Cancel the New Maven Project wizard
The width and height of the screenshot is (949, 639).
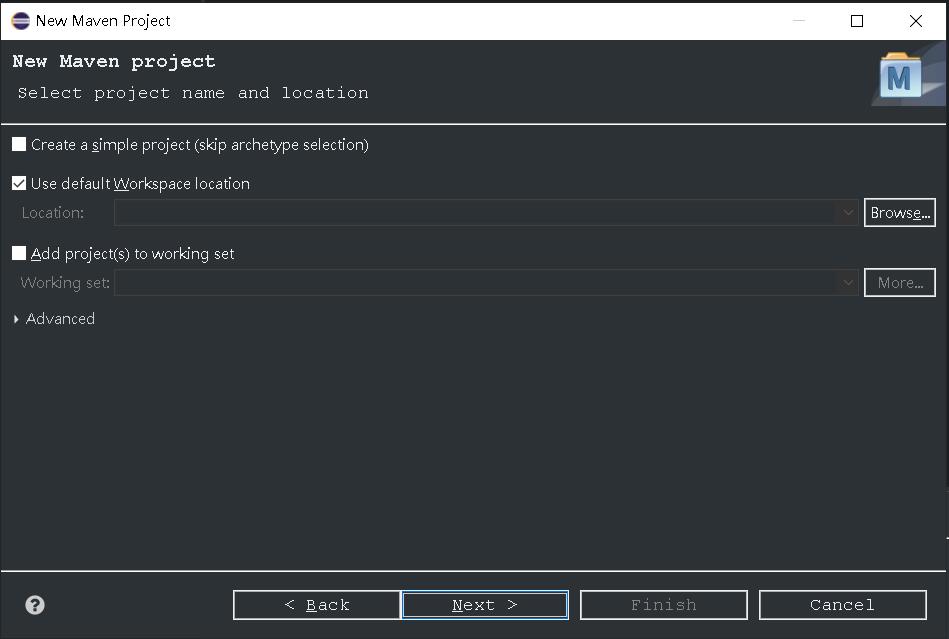[842, 605]
